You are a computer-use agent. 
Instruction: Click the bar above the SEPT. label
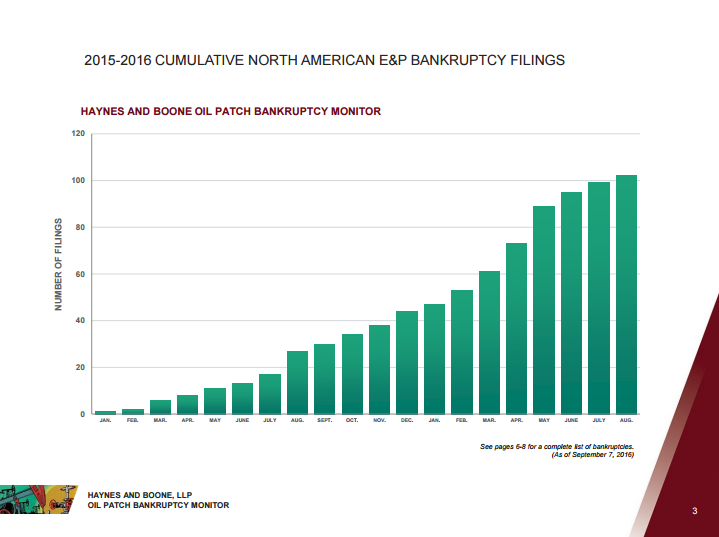[x=324, y=379]
